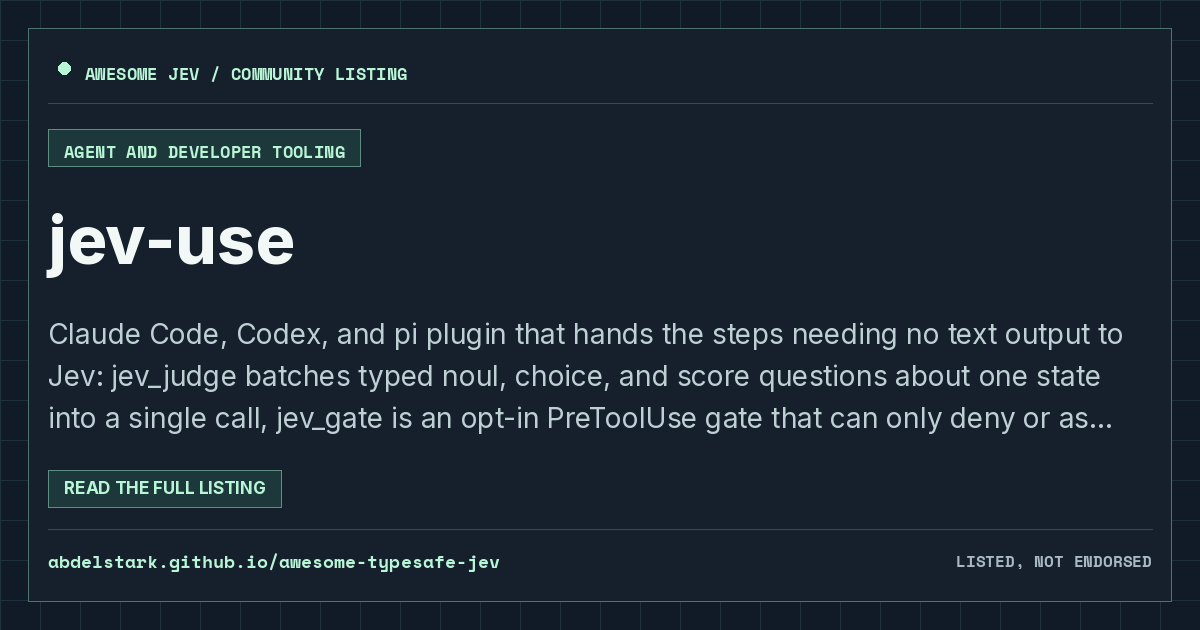1200x630 pixels.
Task: Select the AGENT AND DEVELOPER TOOLING tag
Action: click(x=204, y=148)
